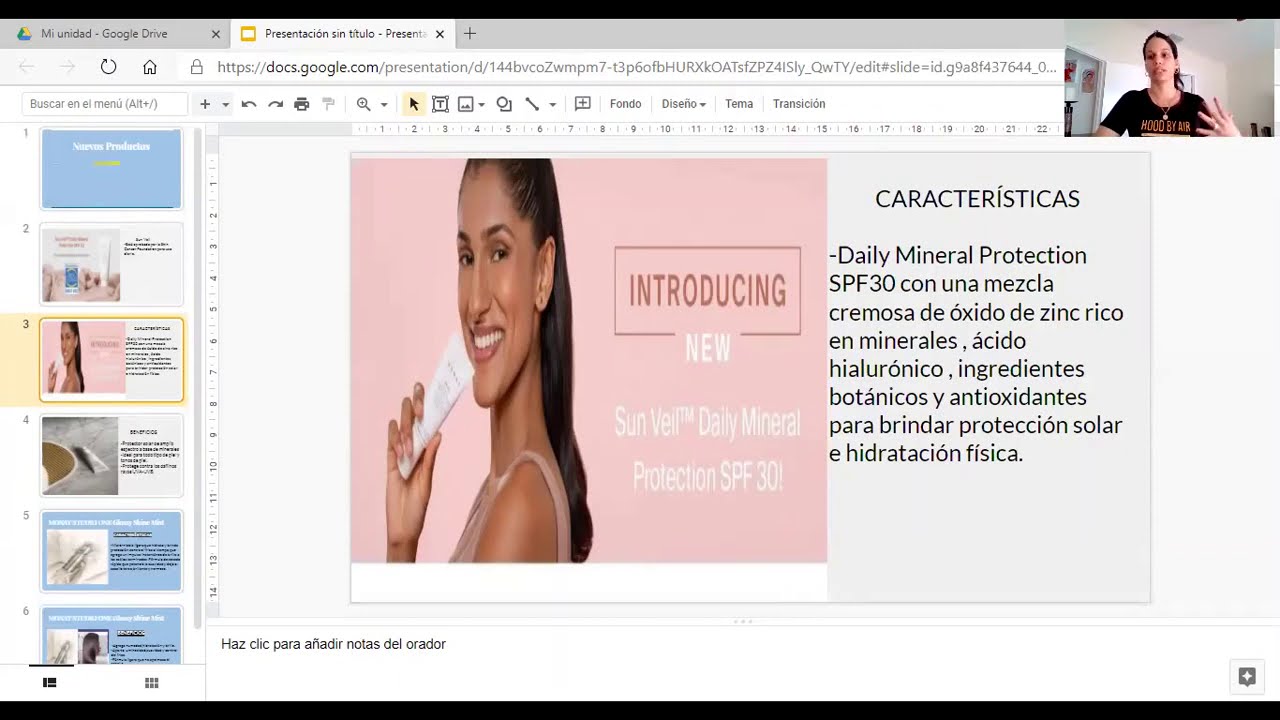Open the Transición panel

799,104
